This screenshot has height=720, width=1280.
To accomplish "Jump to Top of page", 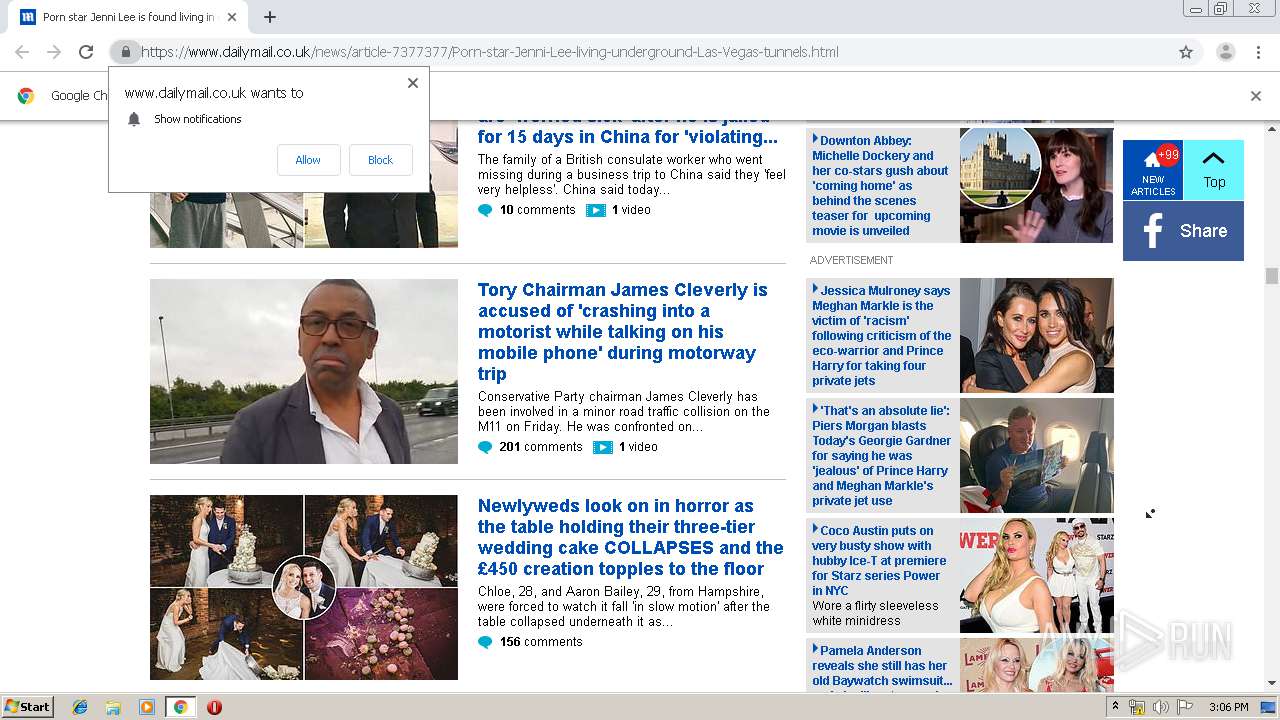I will click(x=1214, y=170).
